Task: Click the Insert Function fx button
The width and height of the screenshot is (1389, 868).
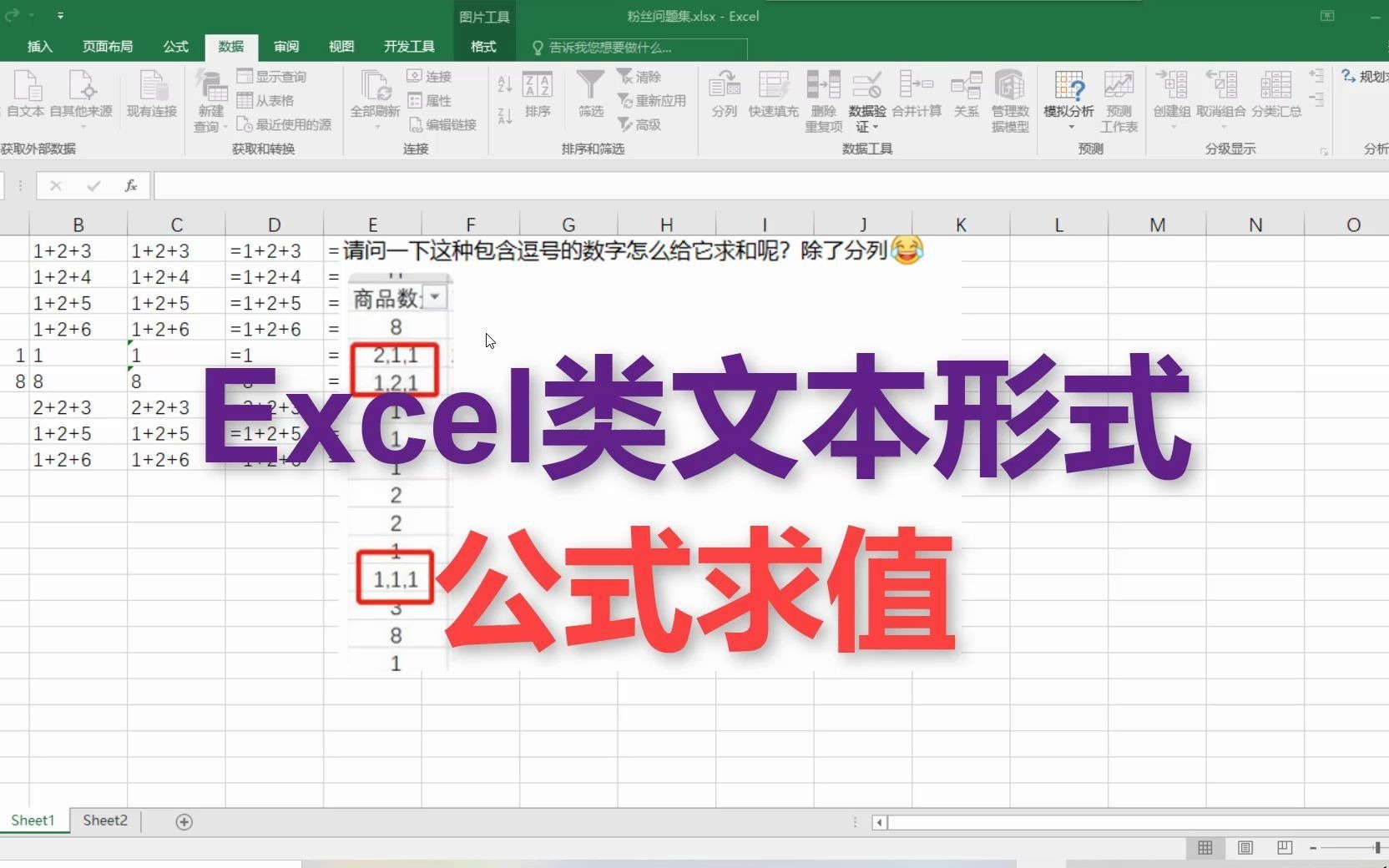Action: pos(131,185)
